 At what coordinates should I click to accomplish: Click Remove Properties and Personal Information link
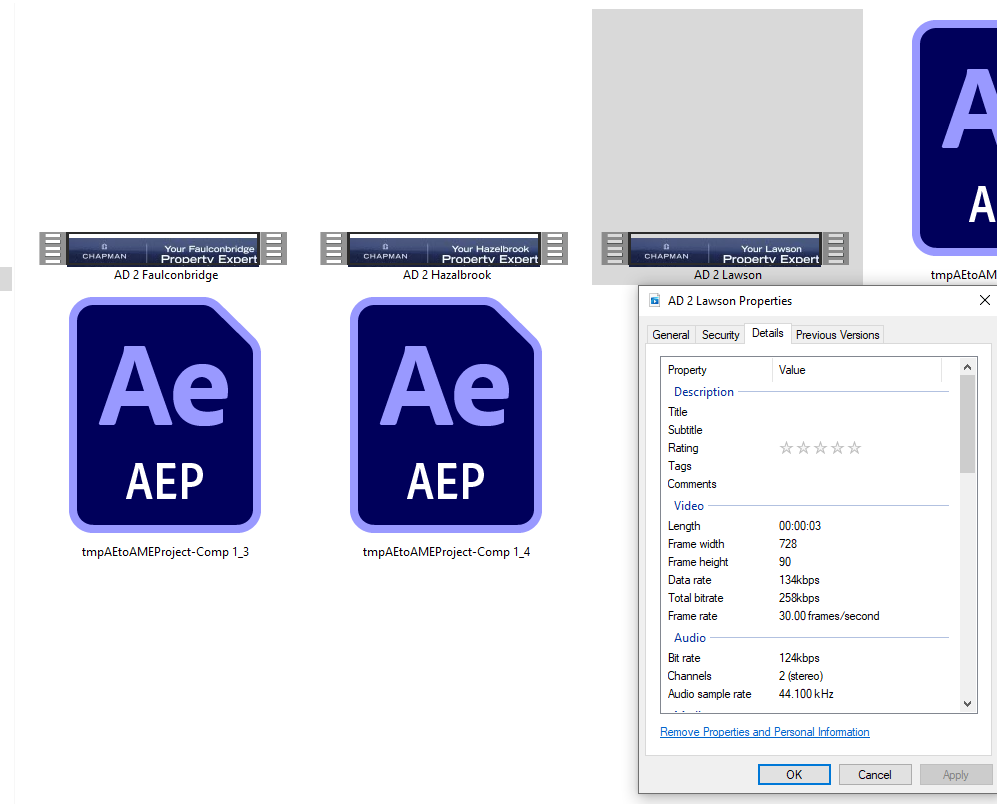765,732
